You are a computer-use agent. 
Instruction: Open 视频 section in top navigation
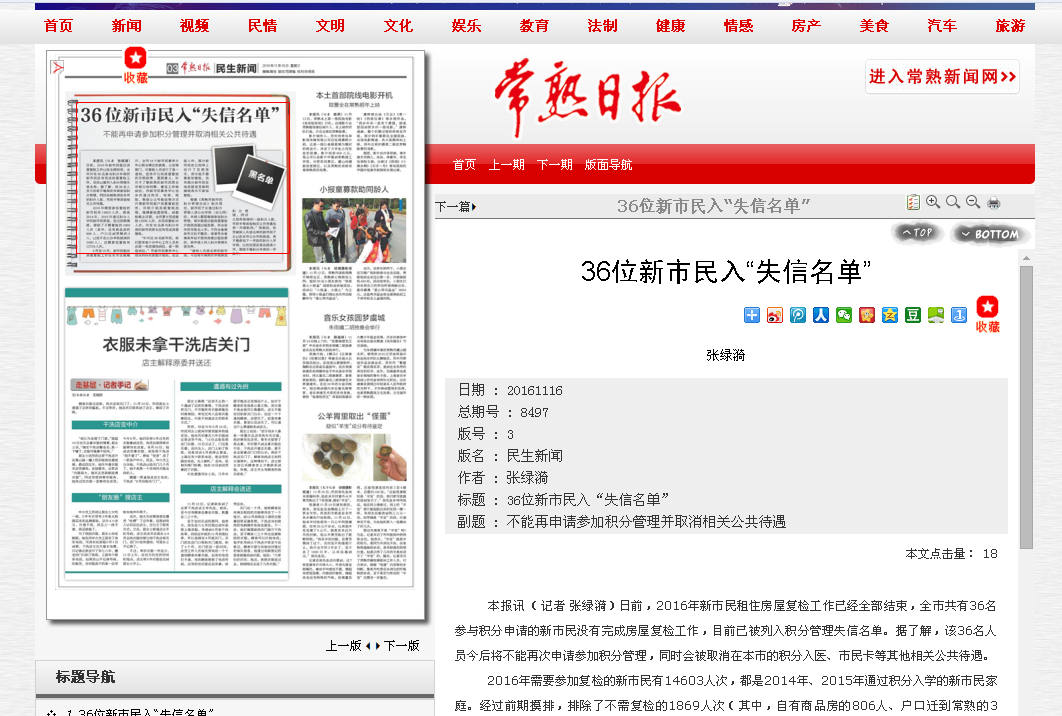[x=194, y=26]
